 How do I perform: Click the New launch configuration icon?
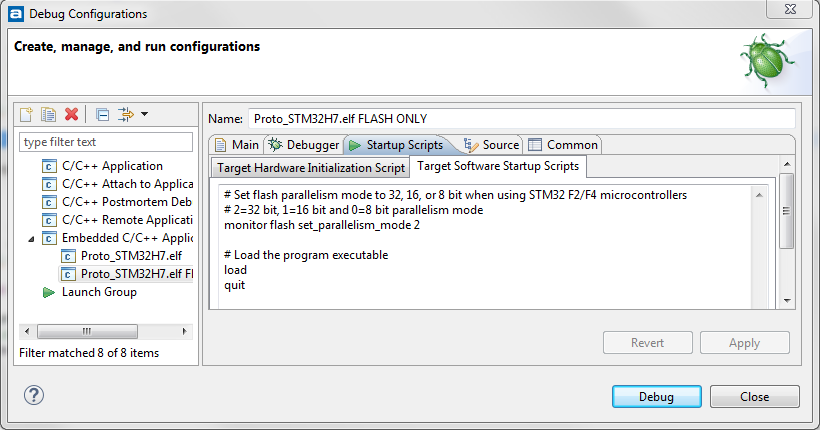(x=27, y=114)
